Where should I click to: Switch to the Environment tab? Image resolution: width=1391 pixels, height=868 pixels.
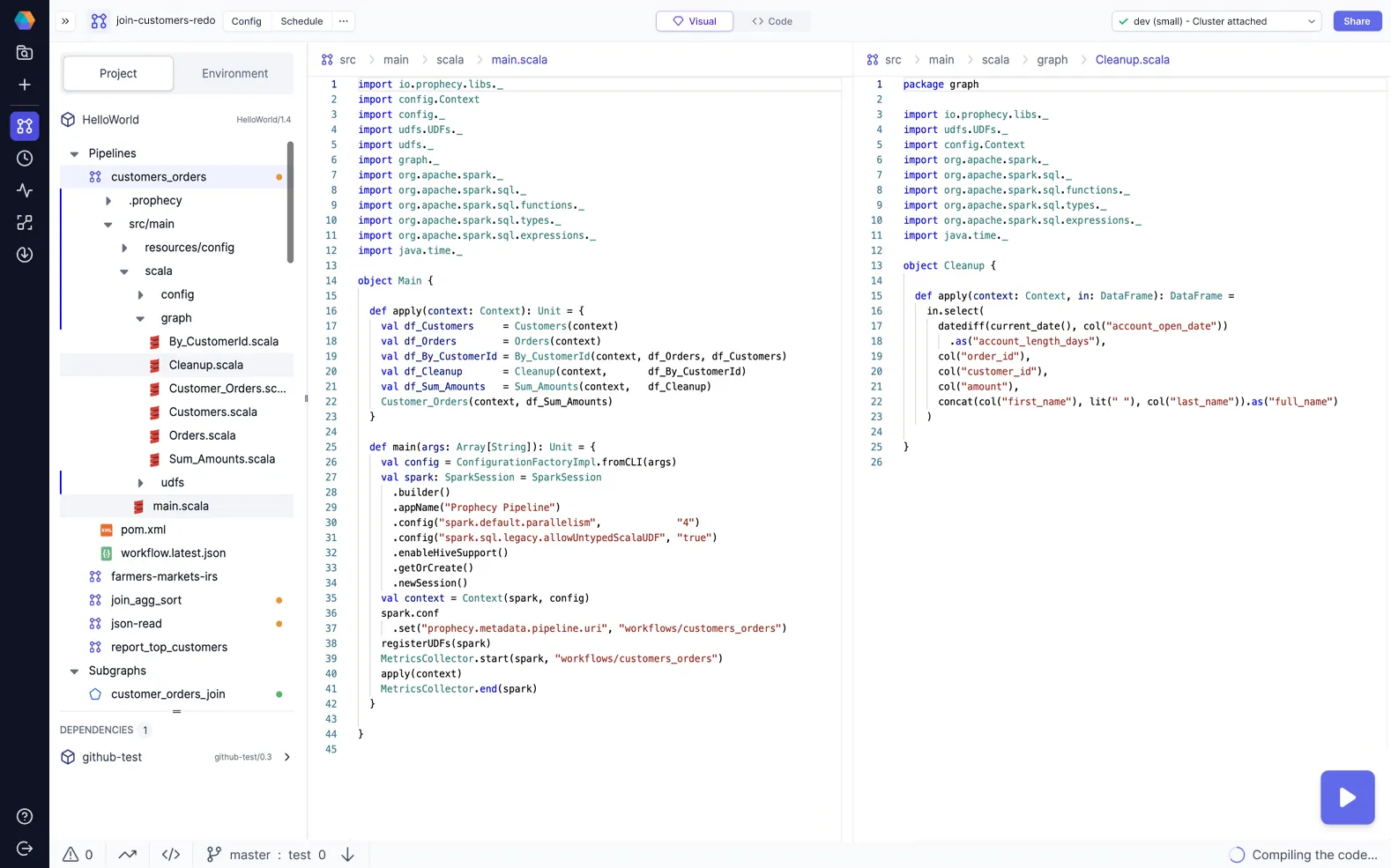[234, 74]
